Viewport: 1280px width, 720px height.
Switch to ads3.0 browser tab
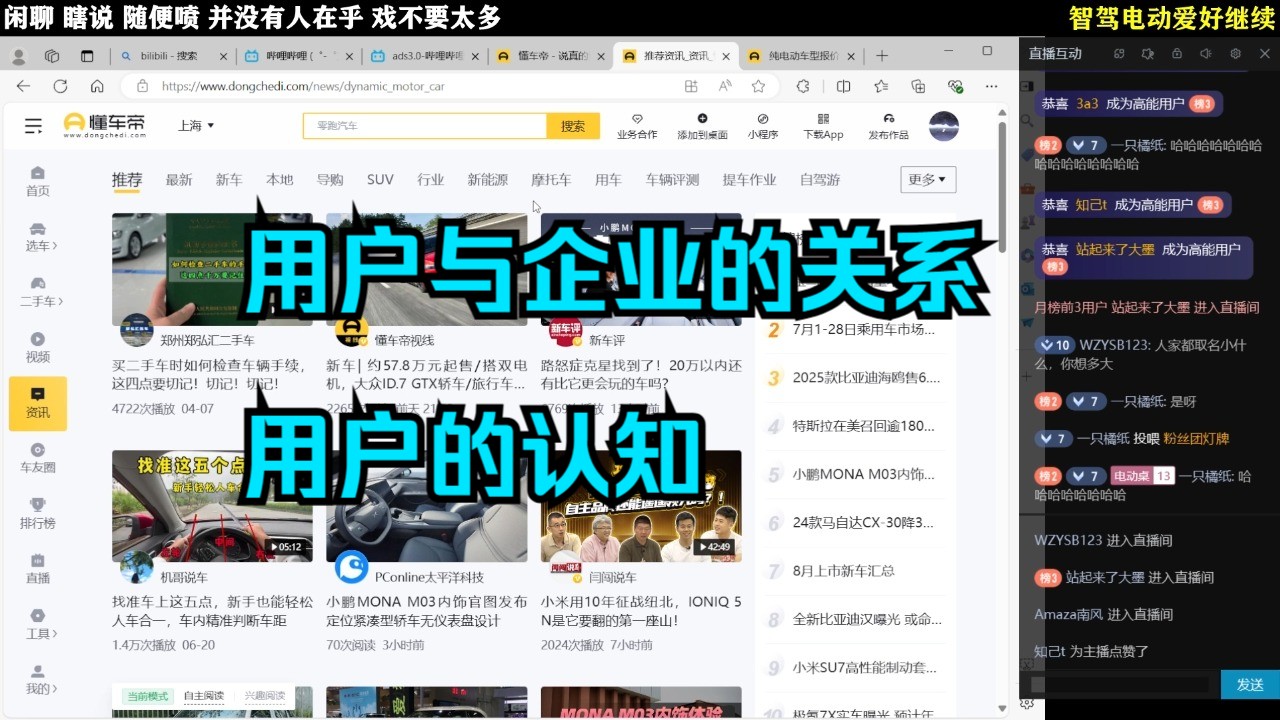tap(424, 56)
